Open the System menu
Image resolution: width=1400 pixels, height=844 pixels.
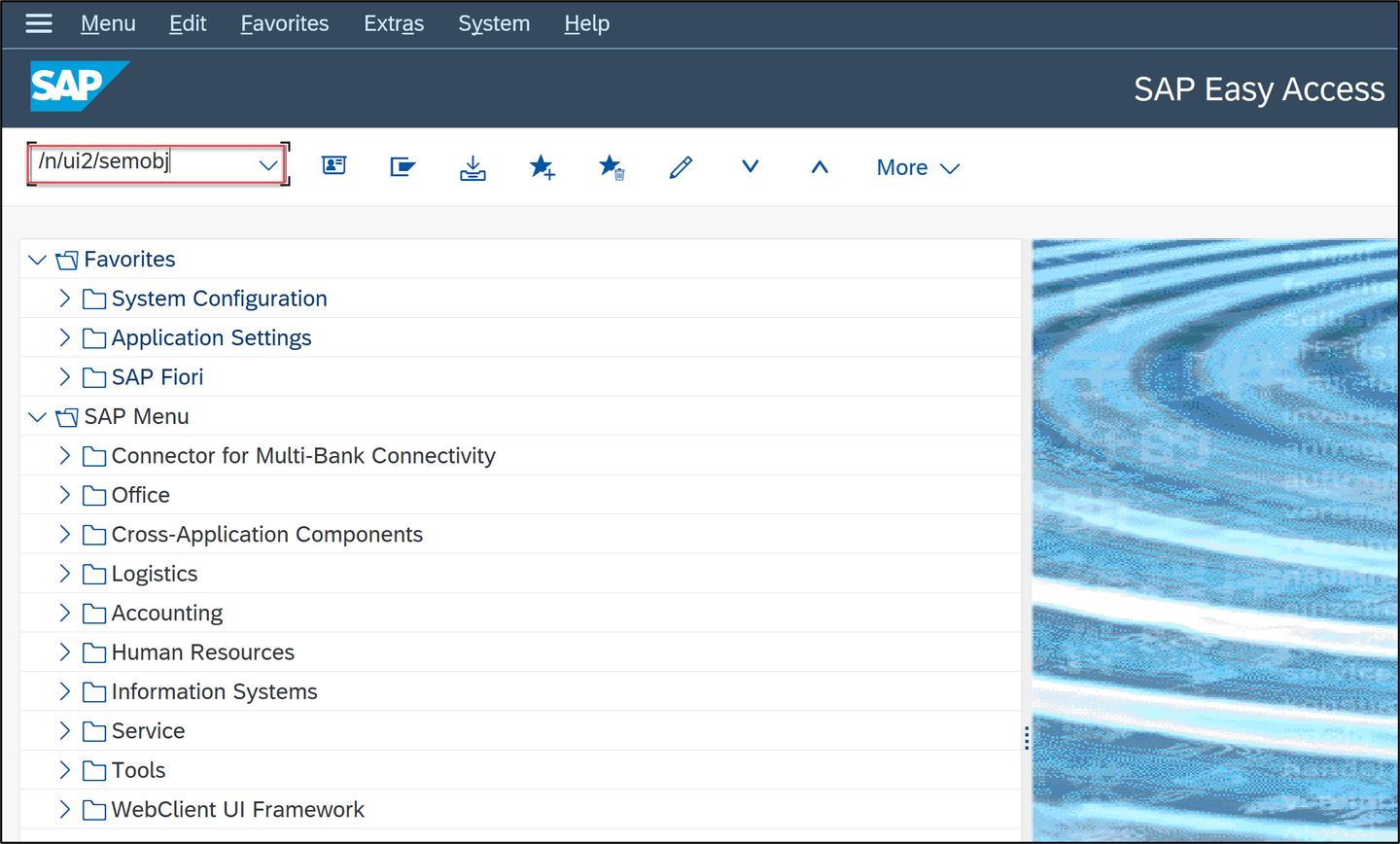tap(494, 23)
